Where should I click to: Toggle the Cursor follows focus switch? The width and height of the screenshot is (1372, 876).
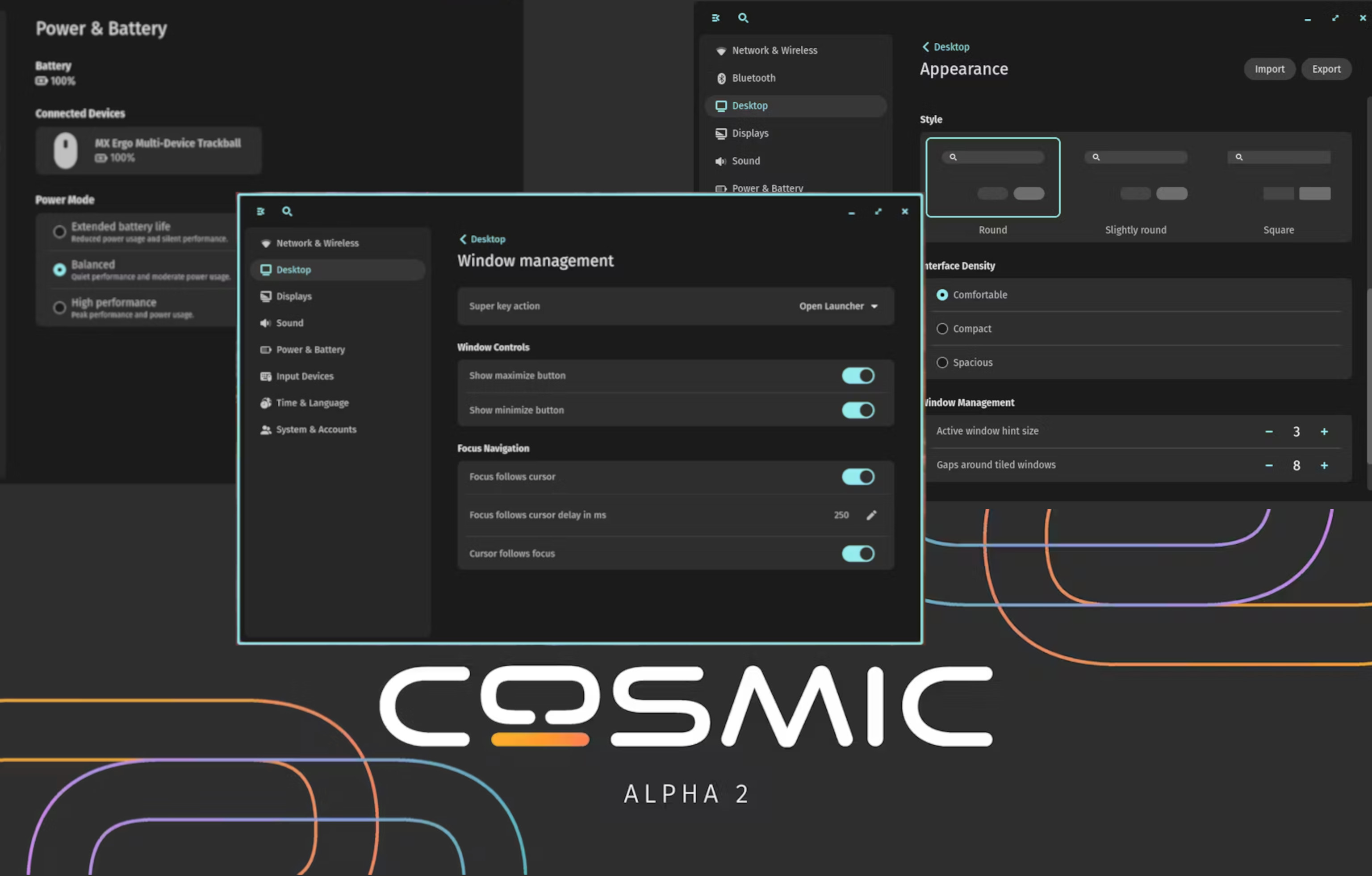858,553
